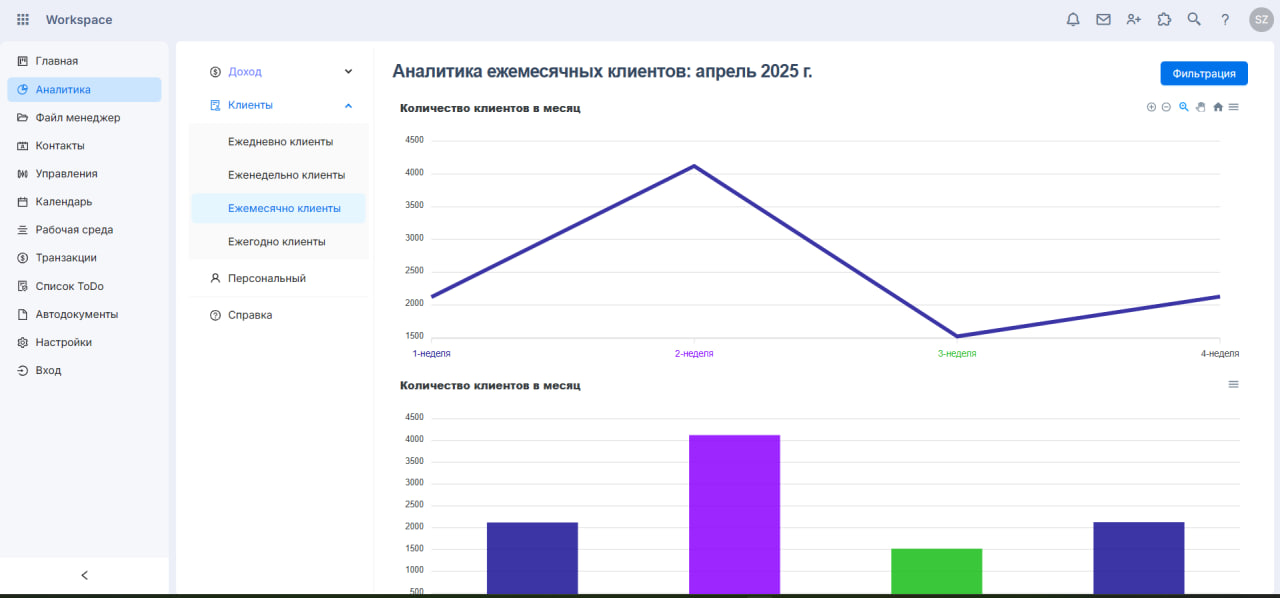The width and height of the screenshot is (1280, 598).
Task: Open the bar chart hamburger menu
Action: tap(1233, 384)
